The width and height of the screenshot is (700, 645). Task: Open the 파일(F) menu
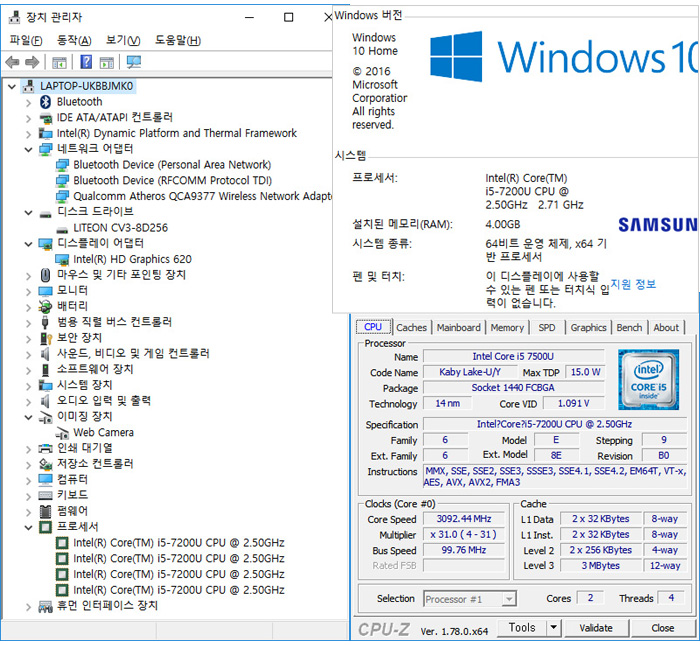(x=26, y=41)
